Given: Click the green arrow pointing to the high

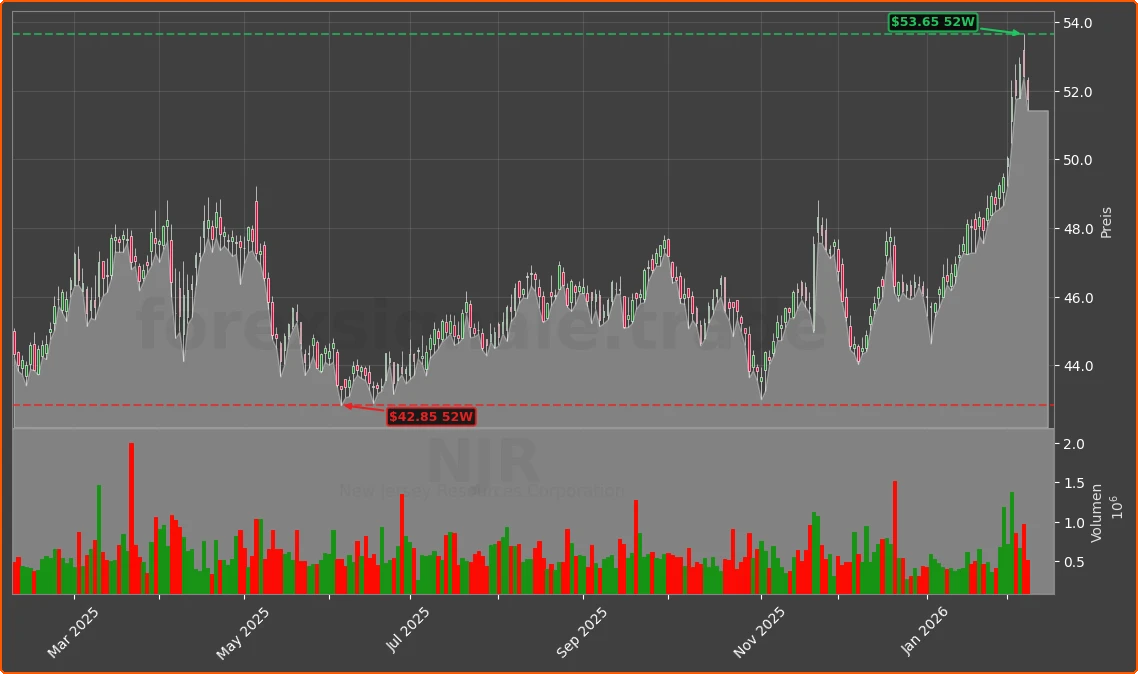Looking at the screenshot, I should (x=1000, y=31).
